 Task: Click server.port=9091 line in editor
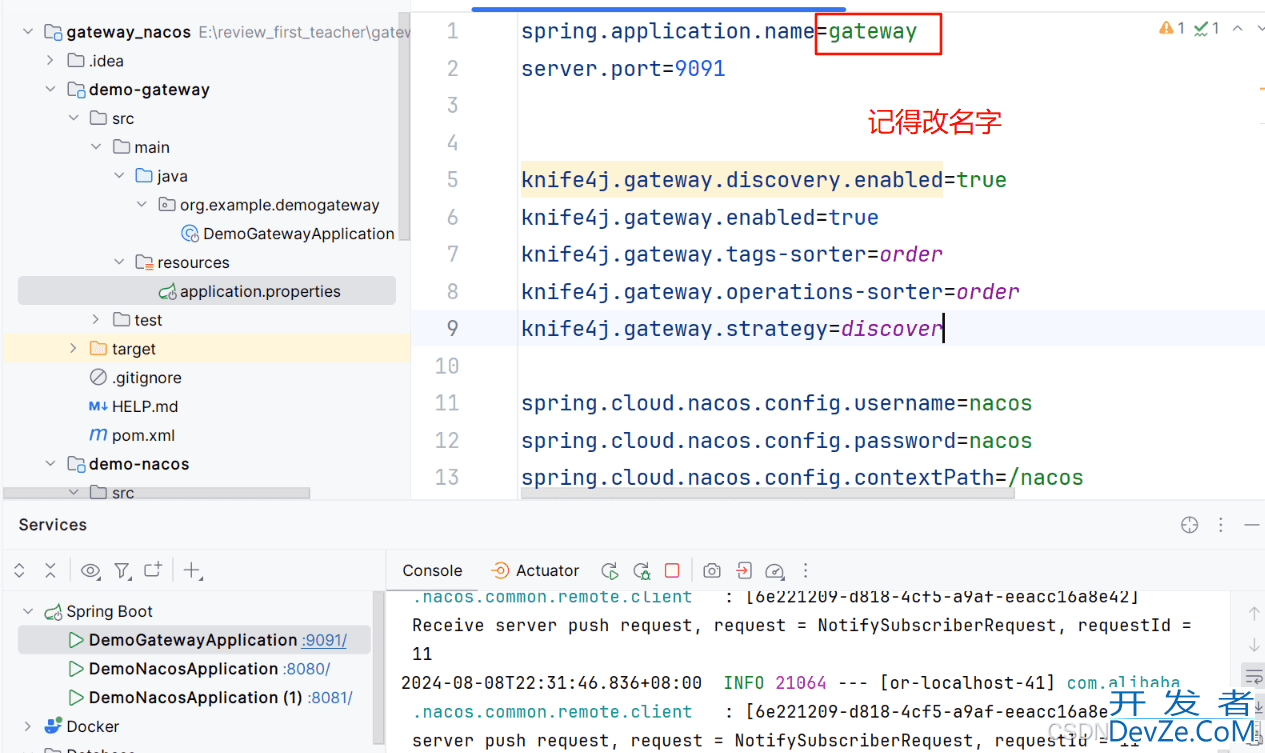tap(623, 69)
